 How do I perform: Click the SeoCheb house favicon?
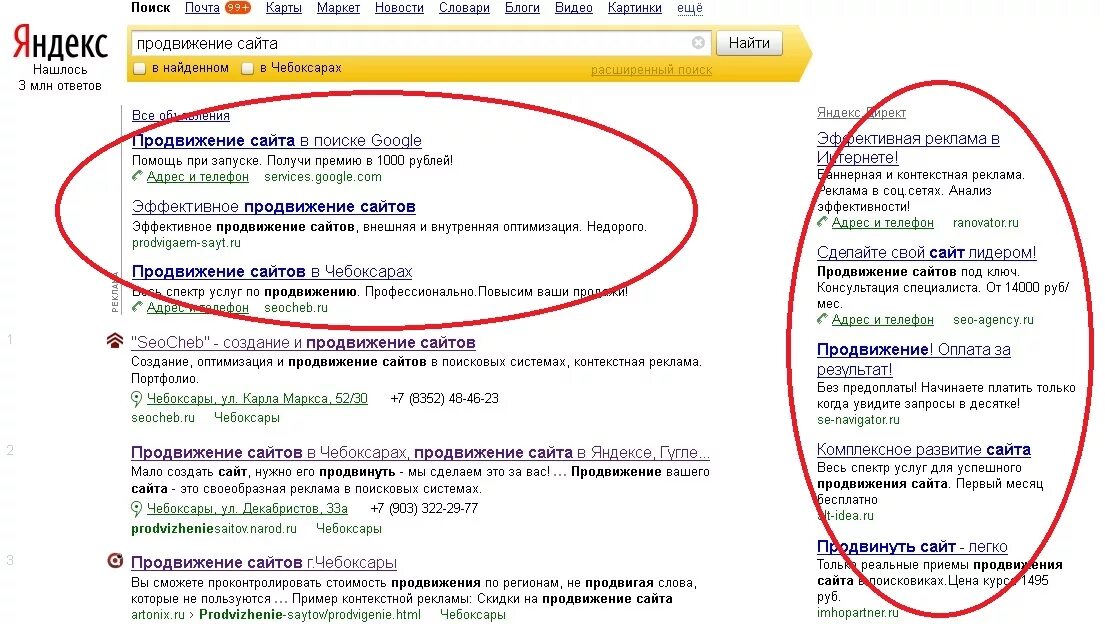point(114,341)
